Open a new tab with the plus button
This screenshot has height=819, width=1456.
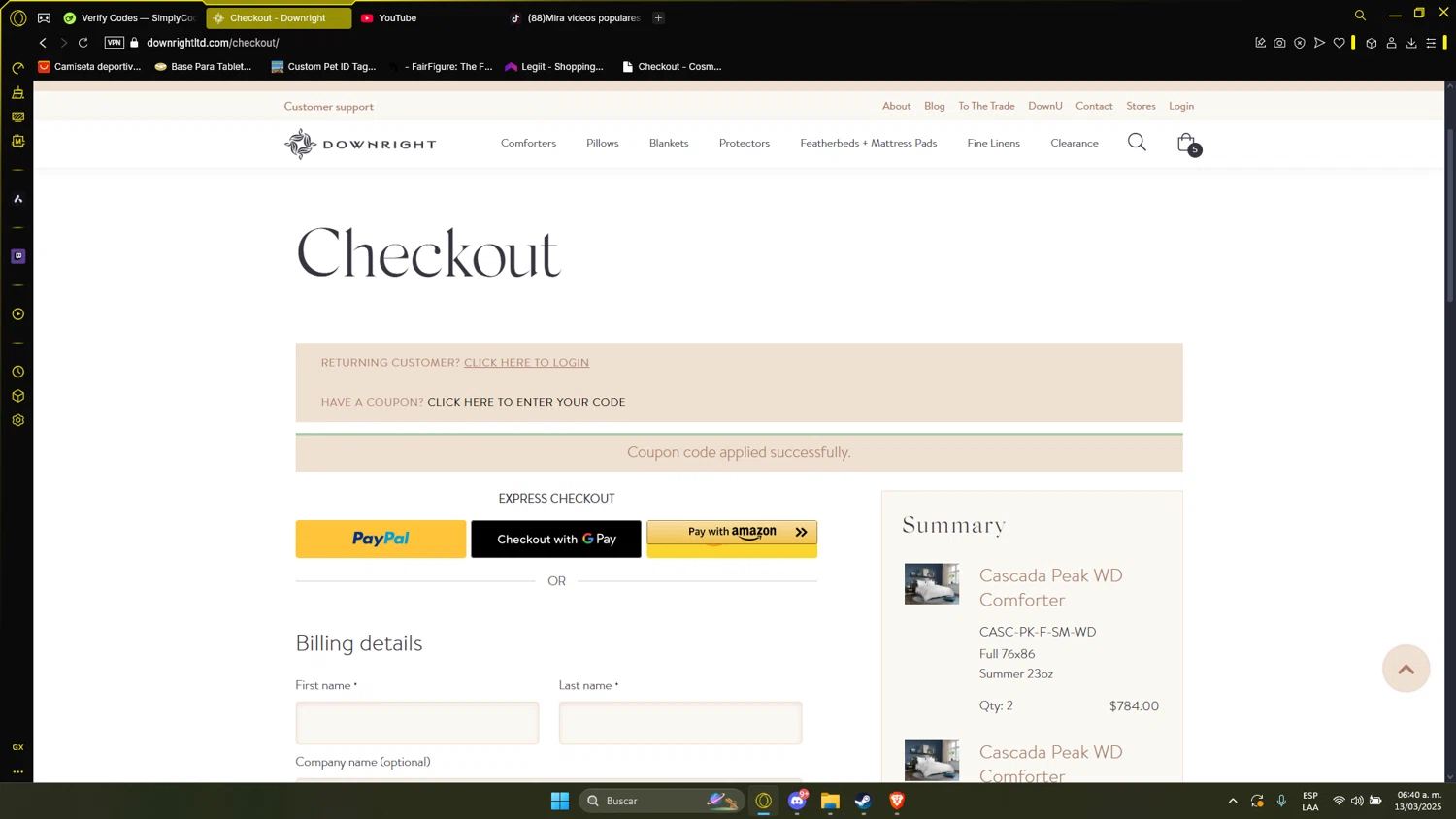coord(658,17)
